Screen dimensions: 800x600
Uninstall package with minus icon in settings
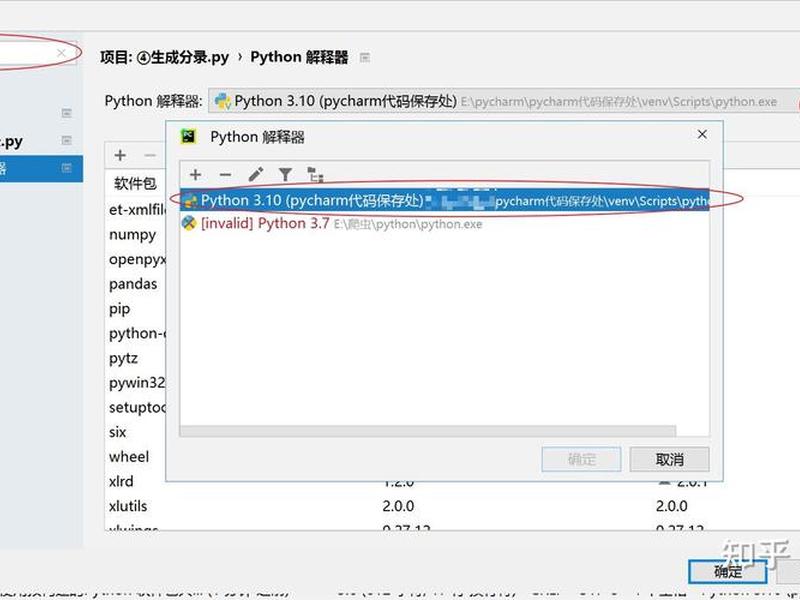click(x=150, y=155)
